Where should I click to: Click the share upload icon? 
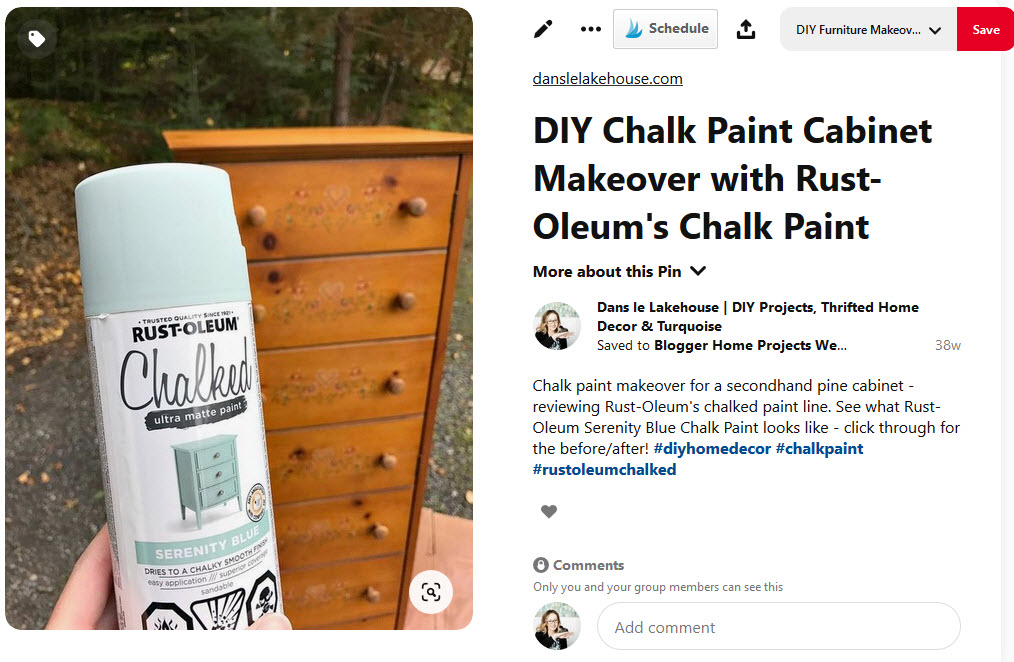click(x=746, y=29)
